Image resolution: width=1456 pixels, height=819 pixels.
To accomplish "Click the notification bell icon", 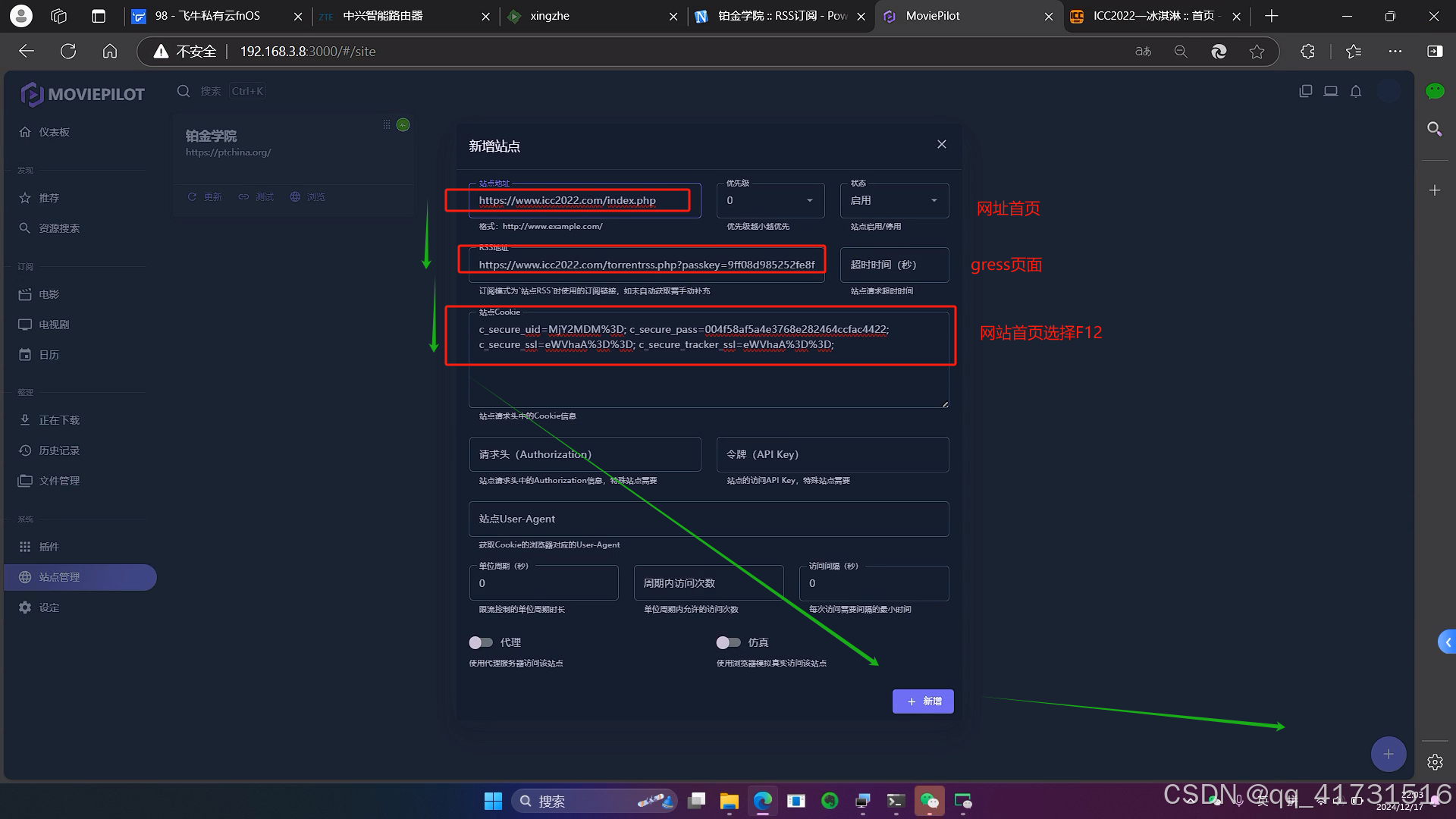I will click(x=1356, y=92).
